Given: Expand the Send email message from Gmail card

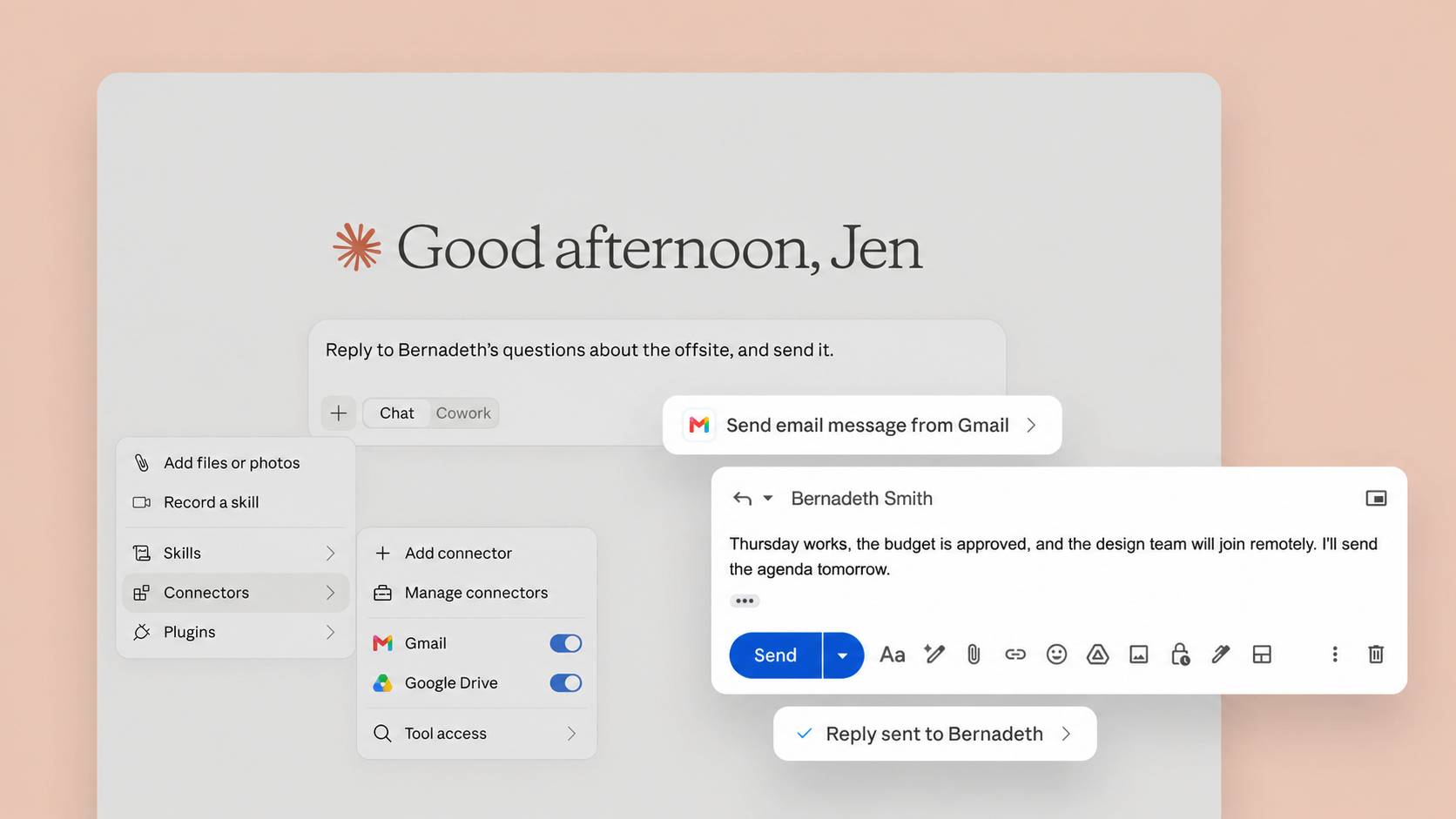Looking at the screenshot, I should pos(862,425).
